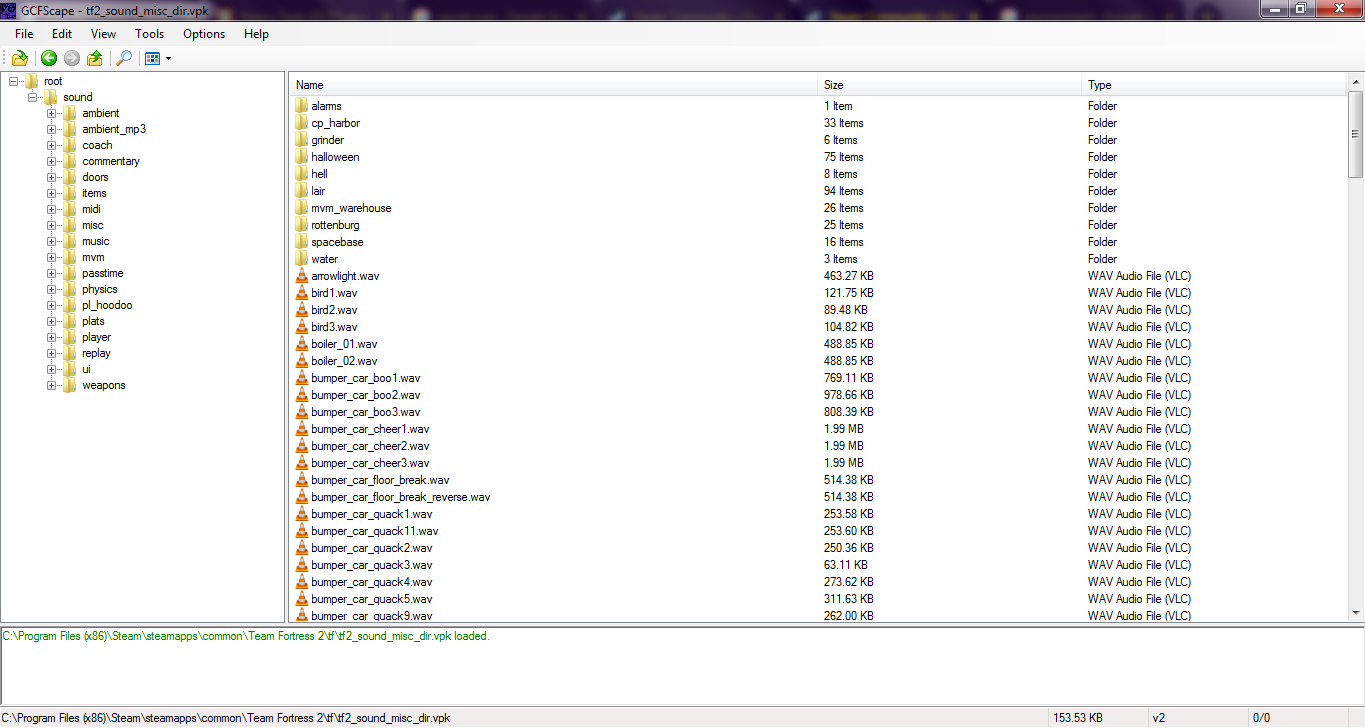Click the green loaded message in log

(x=246, y=636)
